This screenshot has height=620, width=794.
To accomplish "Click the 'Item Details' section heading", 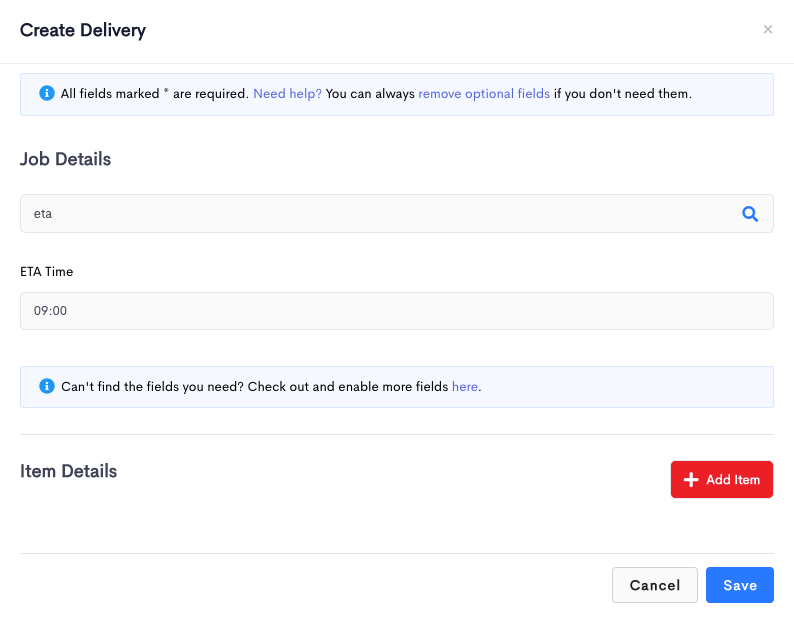I will (68, 471).
